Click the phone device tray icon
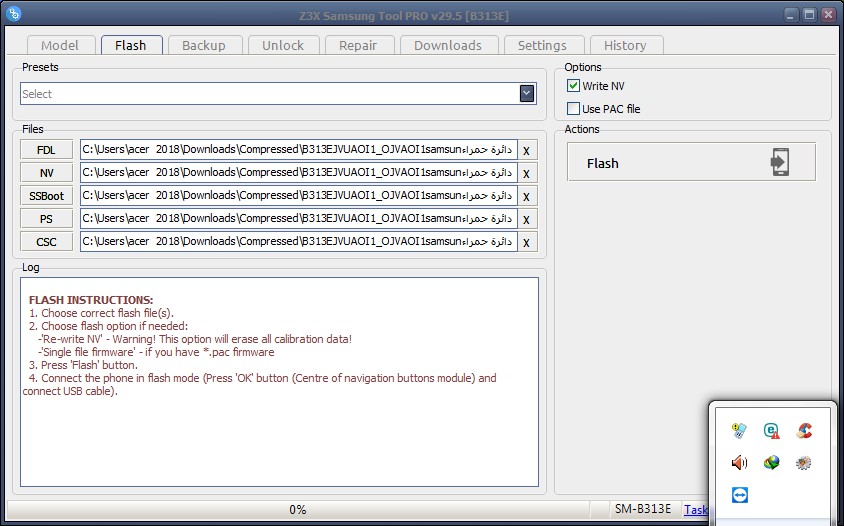The image size is (844, 526). (x=740, y=431)
